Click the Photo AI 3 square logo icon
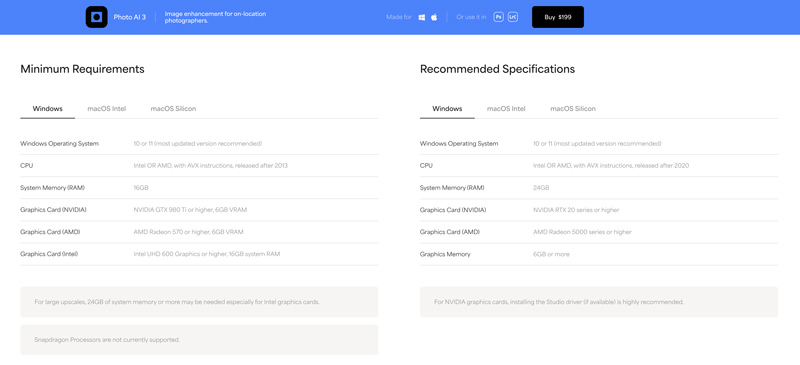 (96, 17)
